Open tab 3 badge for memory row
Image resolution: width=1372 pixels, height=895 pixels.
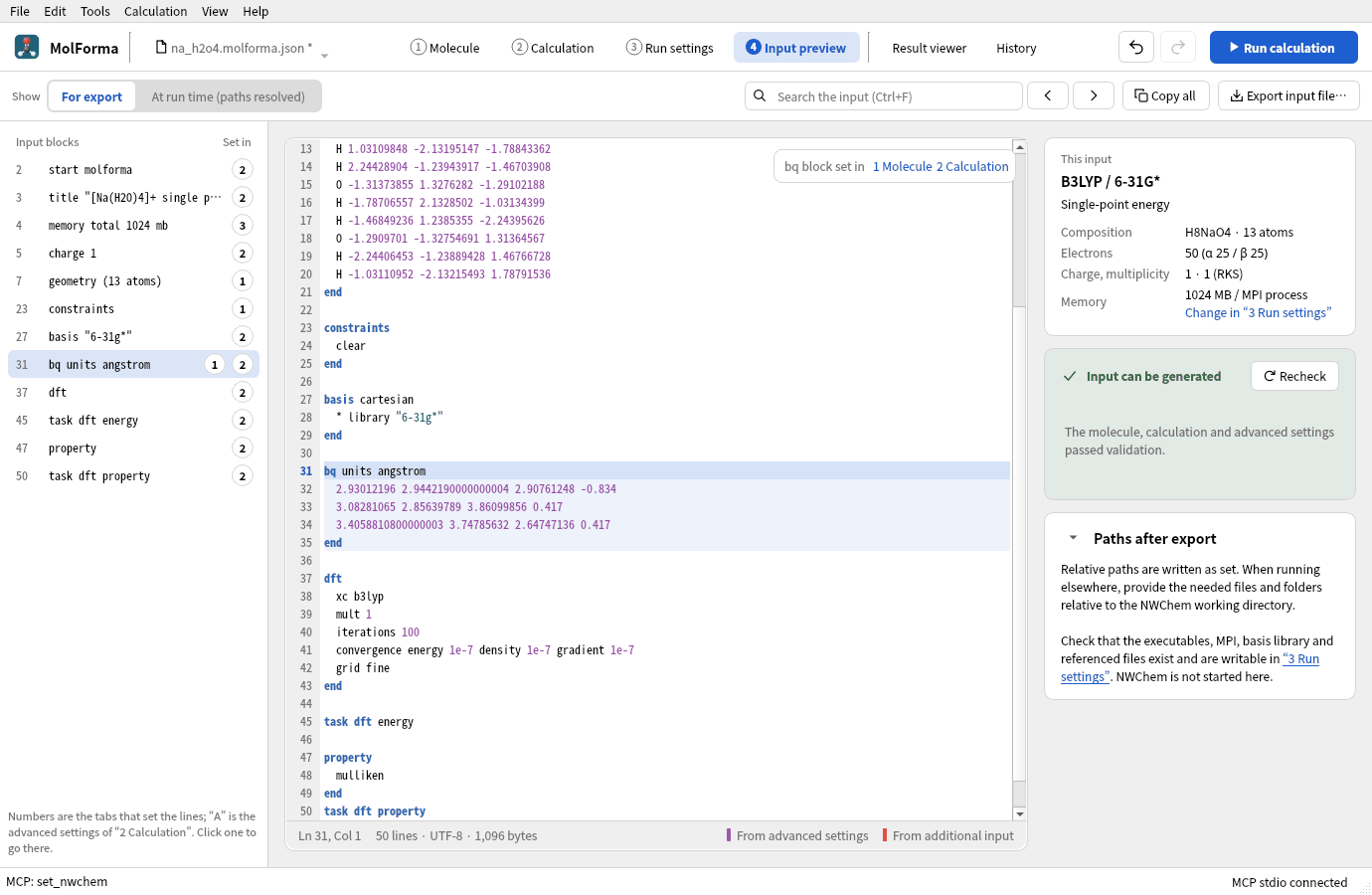(x=243, y=225)
